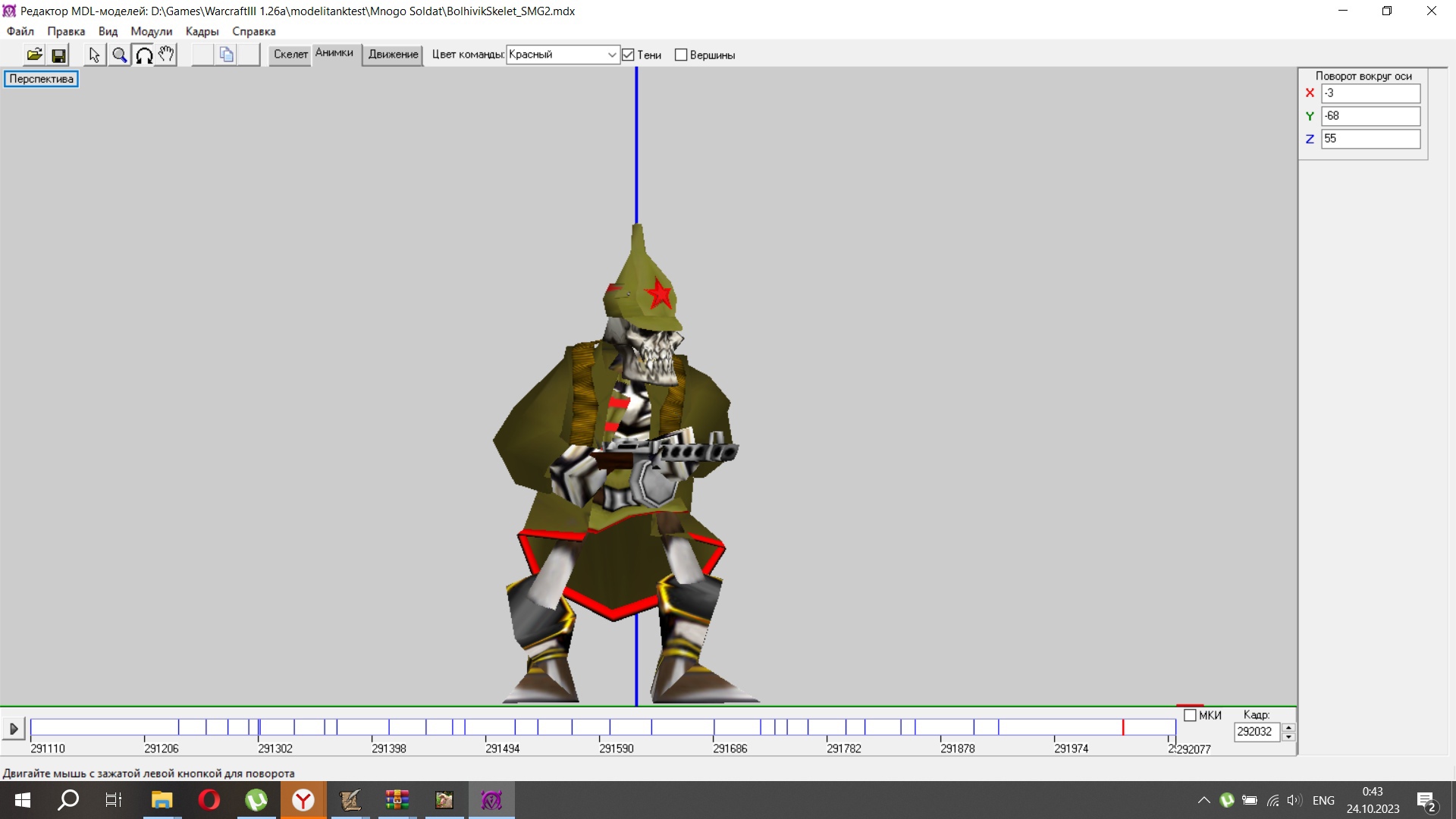The image size is (1456, 819).
Task: Open the clock and date flyout
Action: (1373, 800)
